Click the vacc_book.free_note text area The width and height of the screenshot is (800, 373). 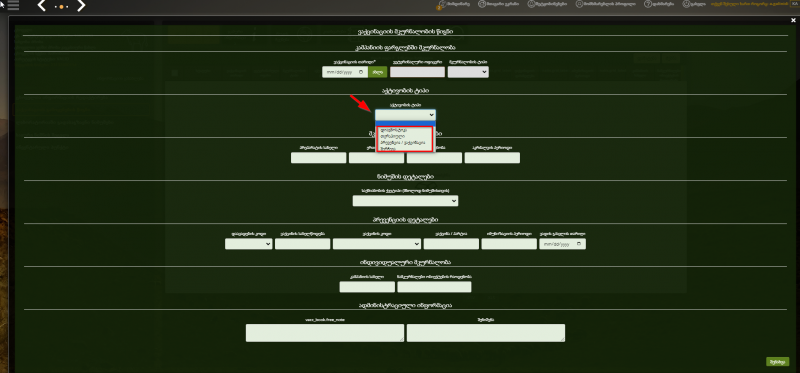click(x=324, y=333)
